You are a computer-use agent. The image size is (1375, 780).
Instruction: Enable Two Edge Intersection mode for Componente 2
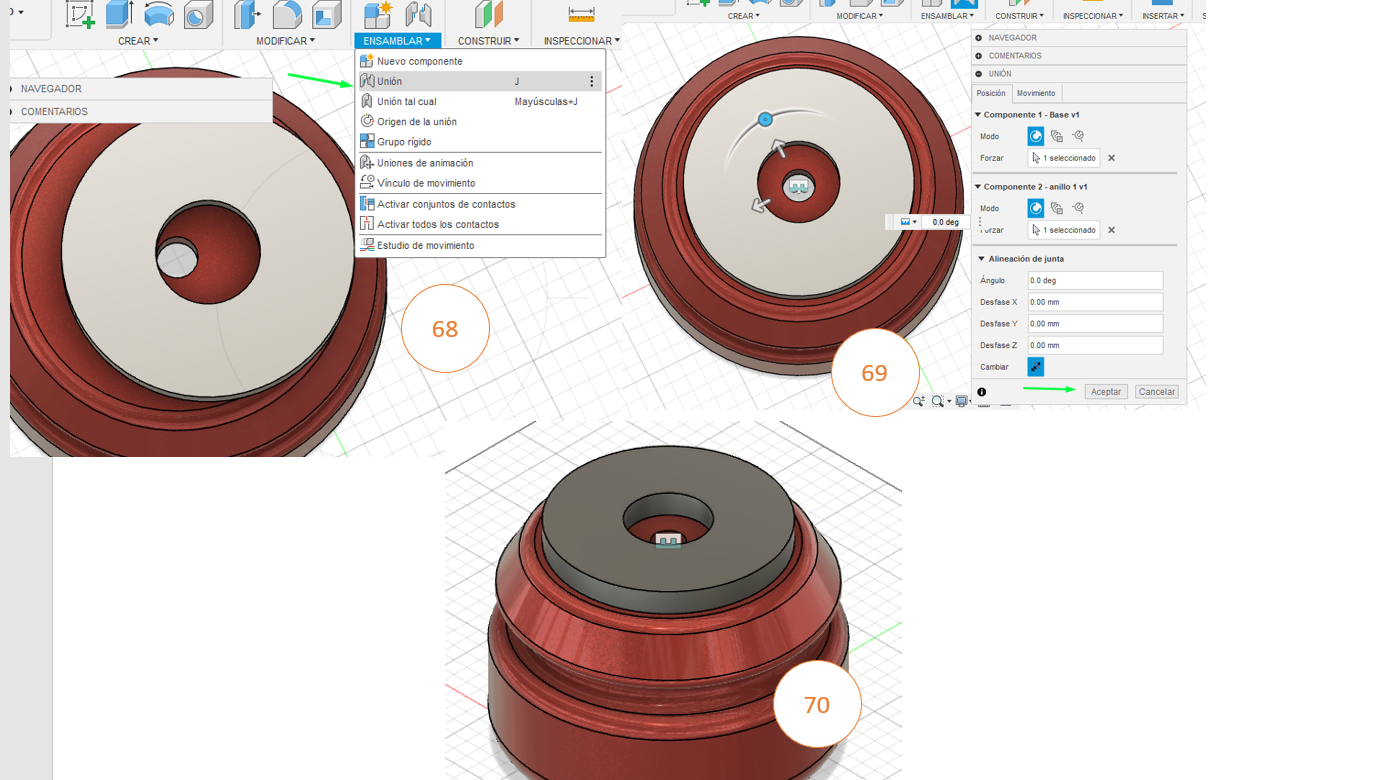coord(1078,208)
